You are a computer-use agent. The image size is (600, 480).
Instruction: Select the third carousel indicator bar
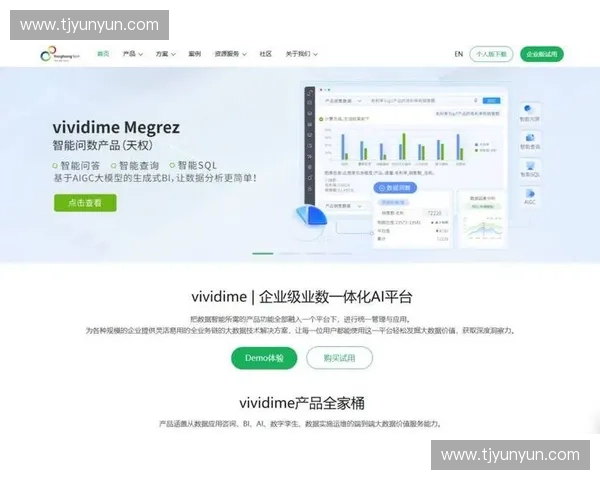pyautogui.click(x=316, y=253)
